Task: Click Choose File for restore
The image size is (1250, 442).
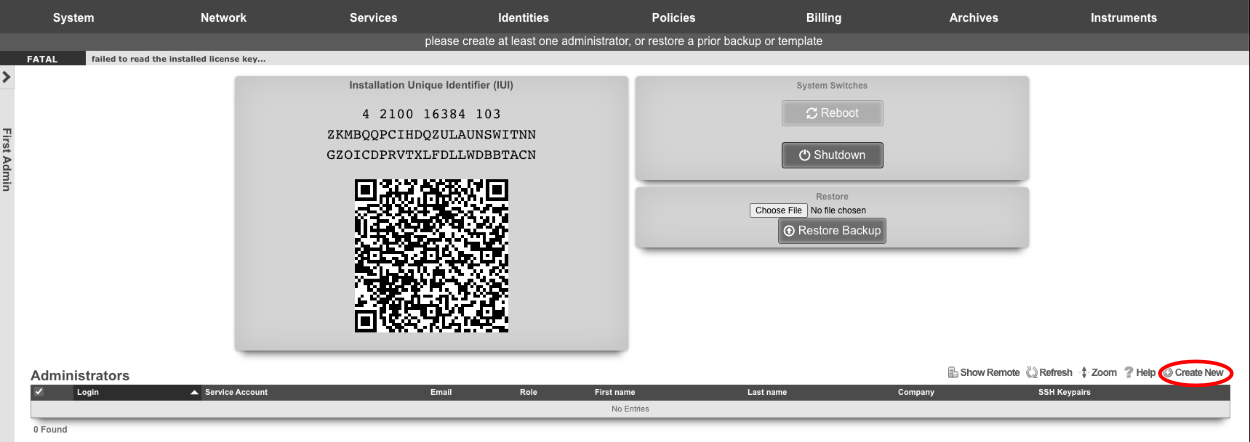Action: pos(778,210)
